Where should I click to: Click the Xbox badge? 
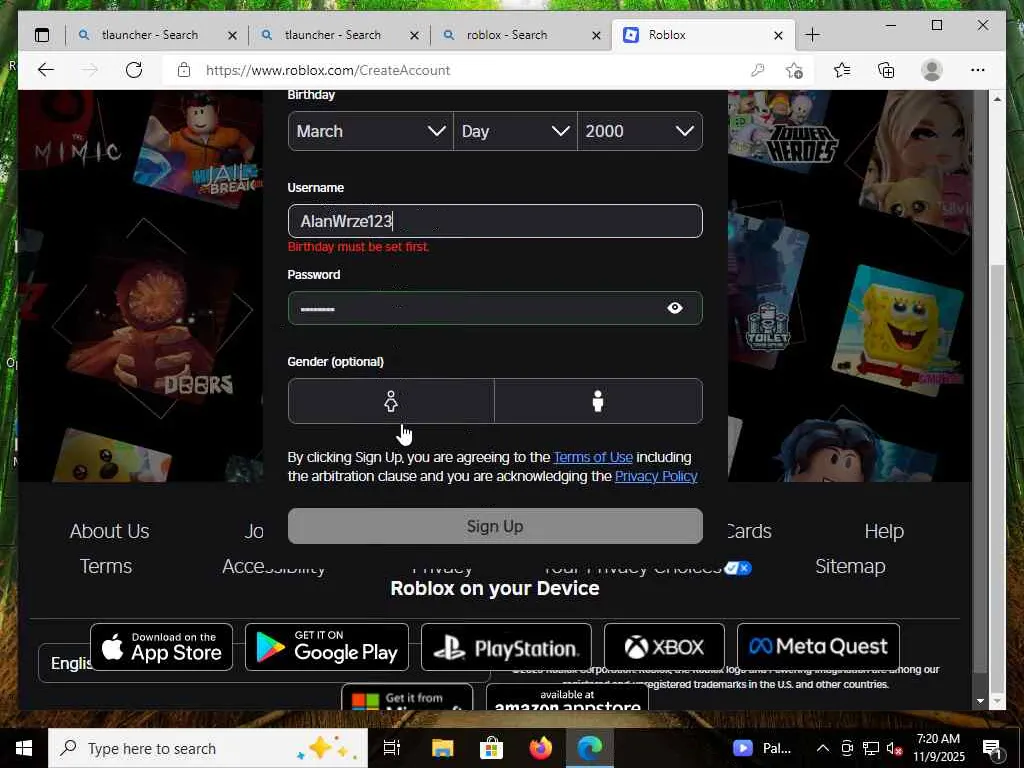[x=664, y=647]
